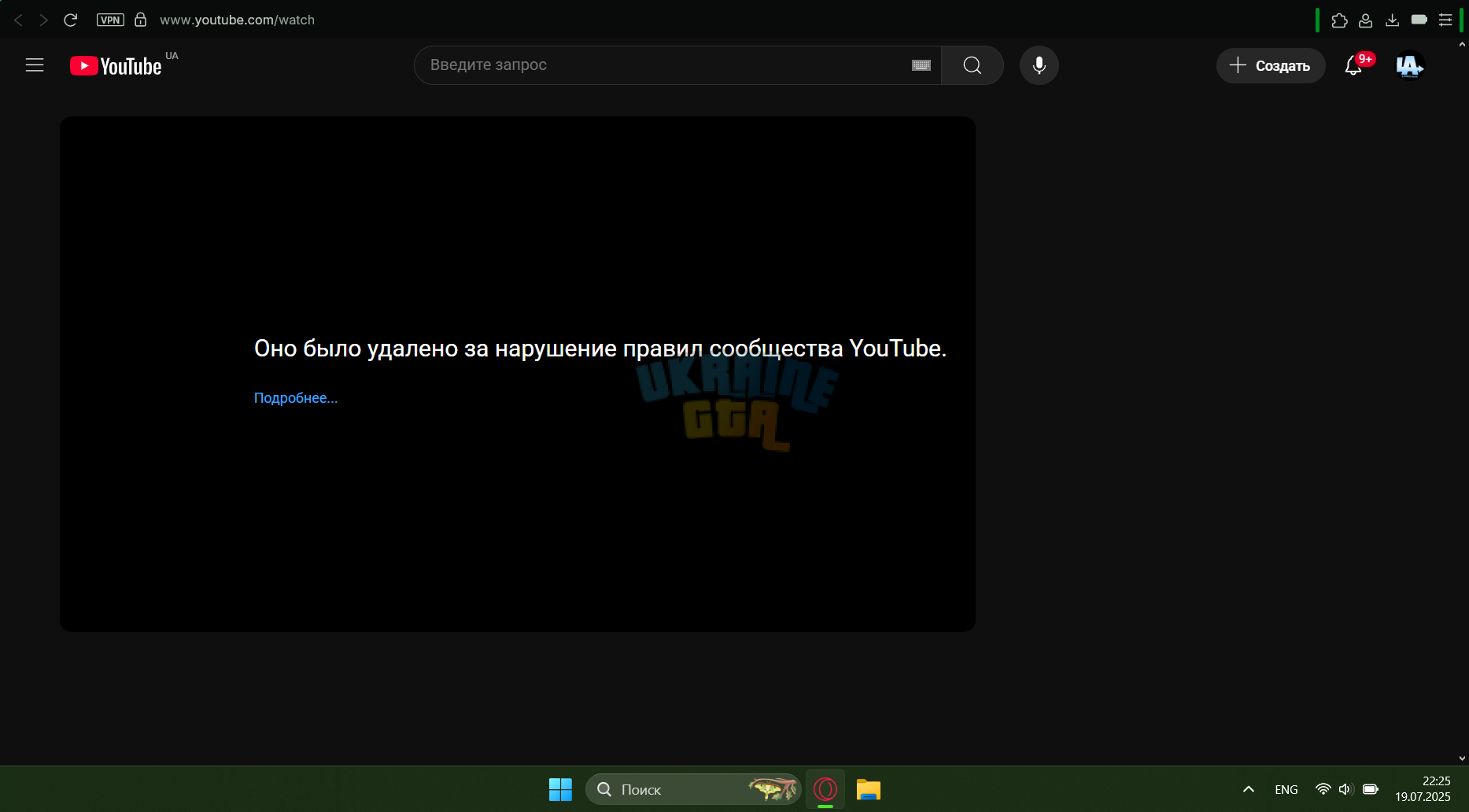Open the Wi-Fi network tray icon
This screenshot has height=812, width=1469.
1323,789
